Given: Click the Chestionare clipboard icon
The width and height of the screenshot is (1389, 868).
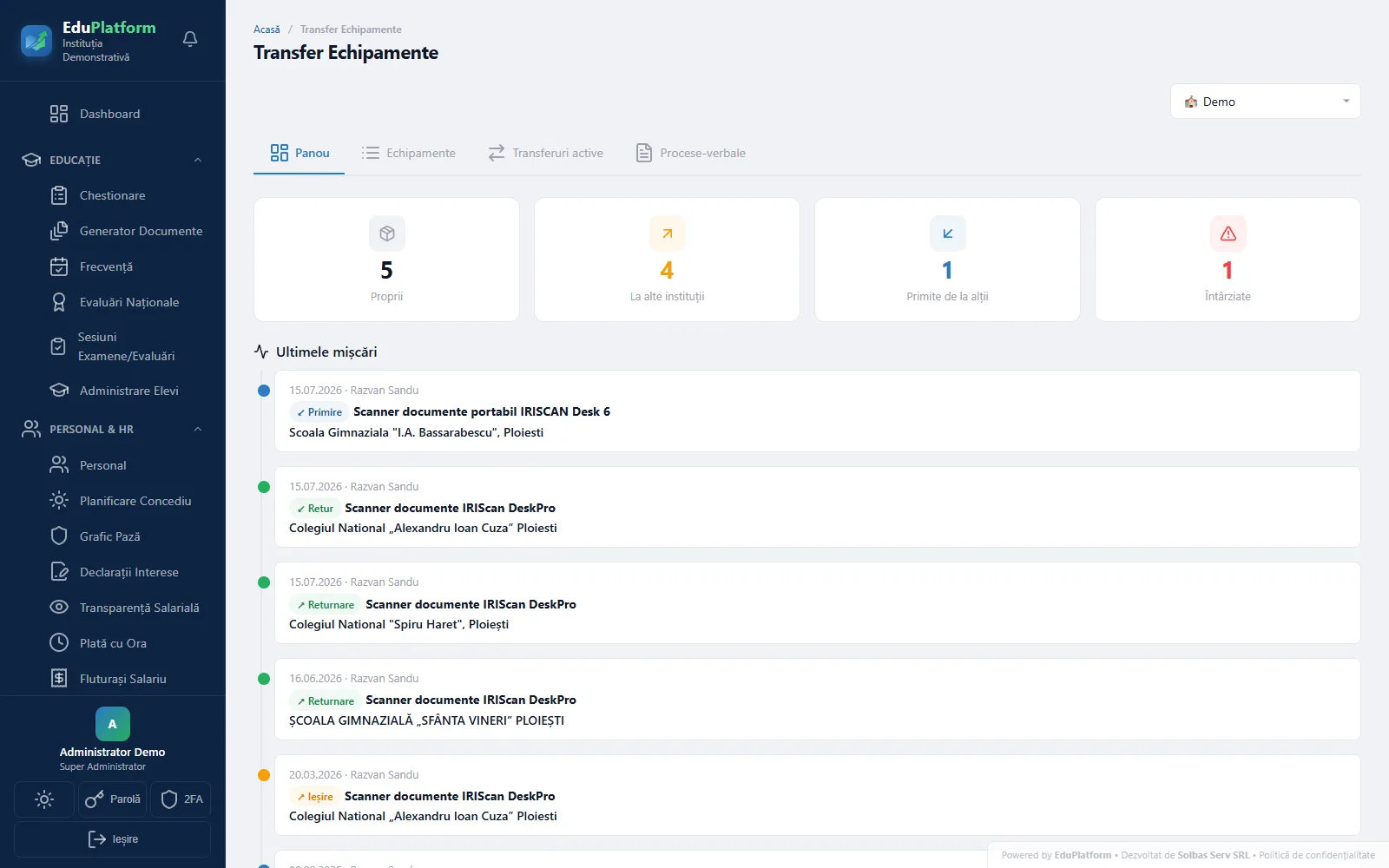Looking at the screenshot, I should [59, 195].
